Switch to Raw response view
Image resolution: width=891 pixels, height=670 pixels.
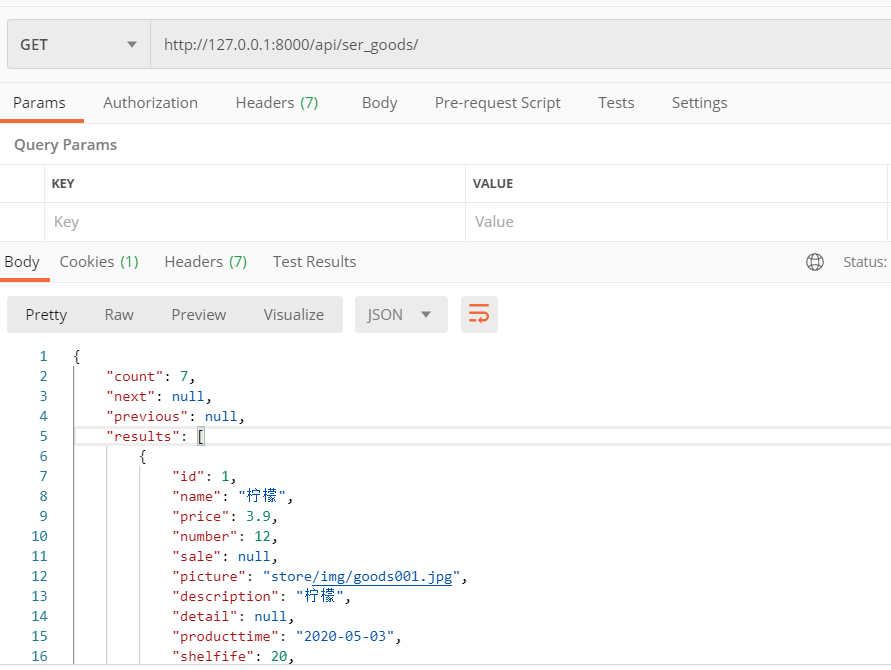119,314
